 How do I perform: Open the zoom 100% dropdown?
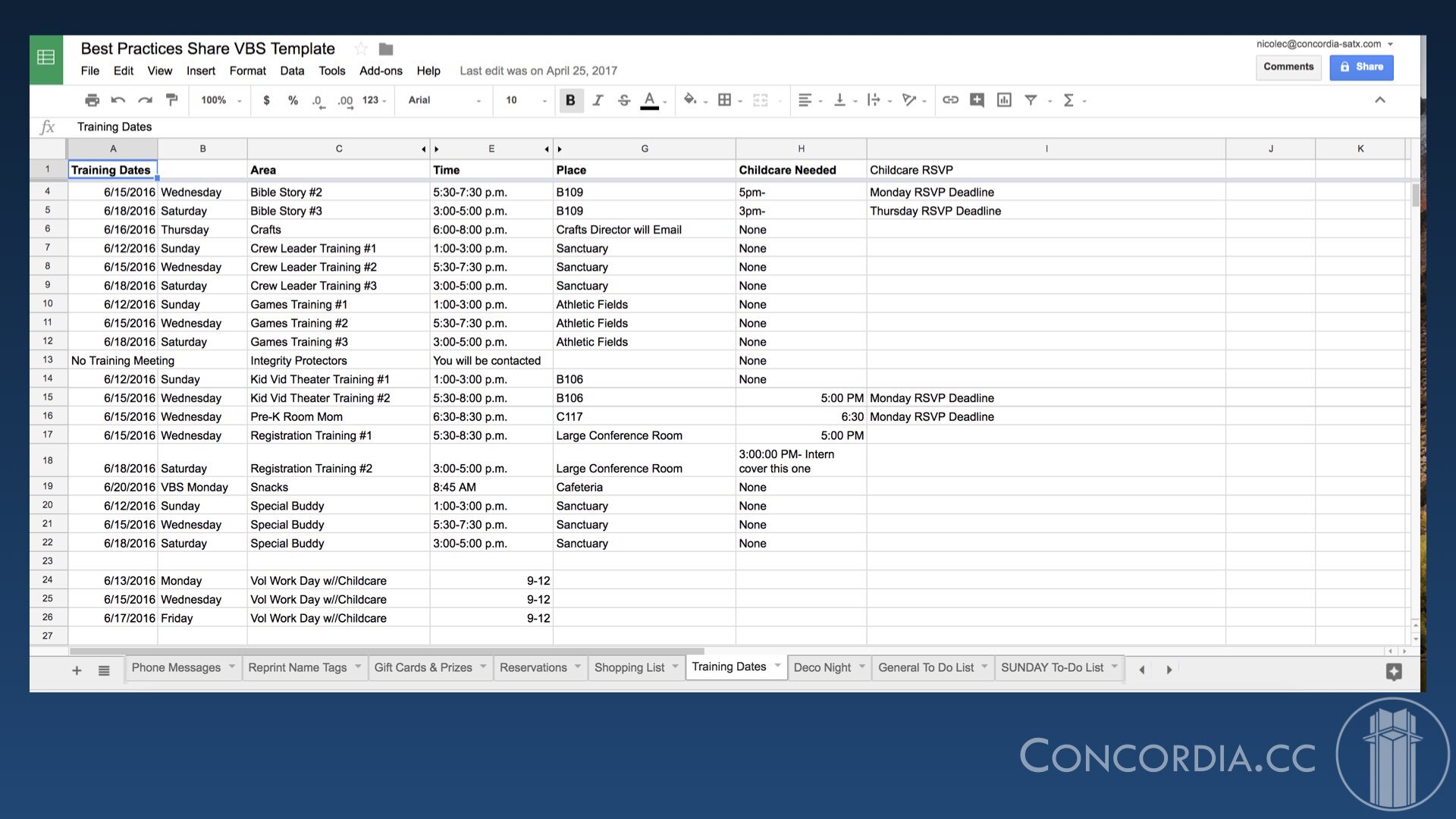click(x=221, y=100)
